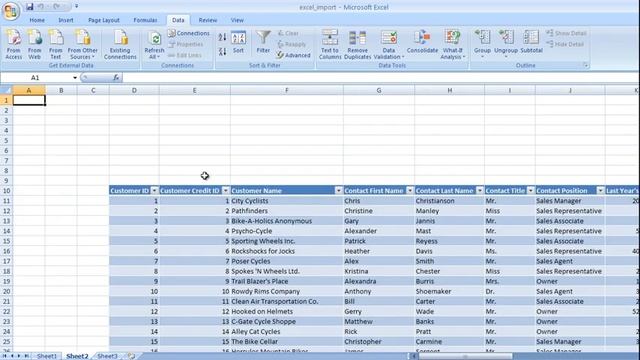Image resolution: width=640 pixels, height=360 pixels.
Task: Expand the Name Box dropdown
Action: pos(75,78)
